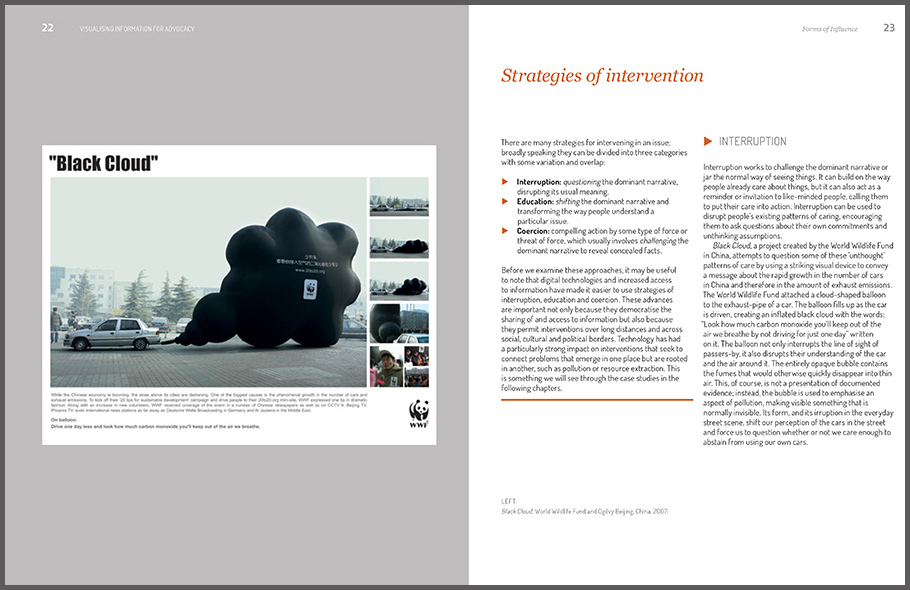
Task: Select the thumbnail collage of people
Action: click(399, 366)
